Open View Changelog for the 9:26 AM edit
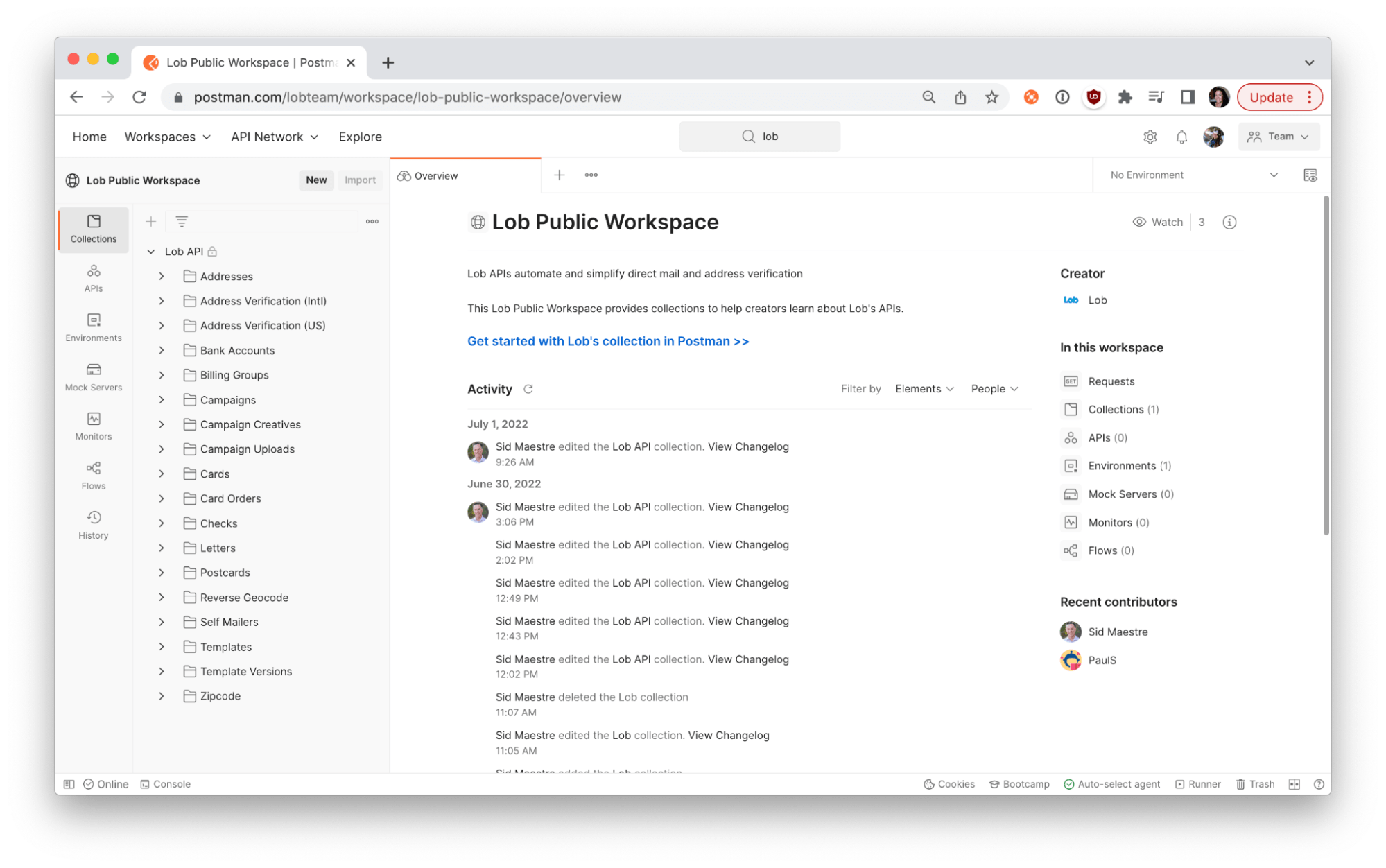Viewport: 1386px width, 868px height. pos(748,447)
